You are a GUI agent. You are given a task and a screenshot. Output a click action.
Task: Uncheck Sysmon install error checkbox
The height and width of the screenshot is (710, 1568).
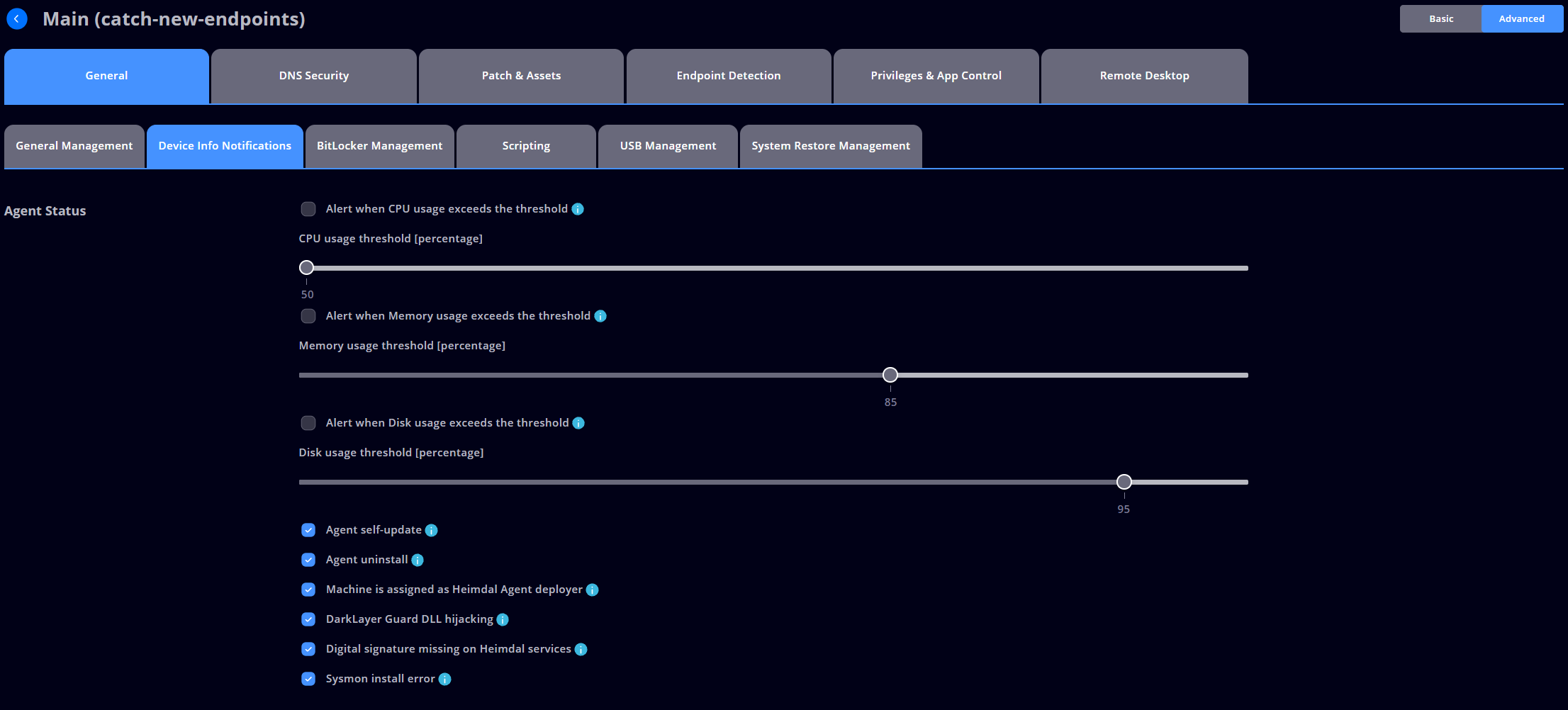click(308, 679)
